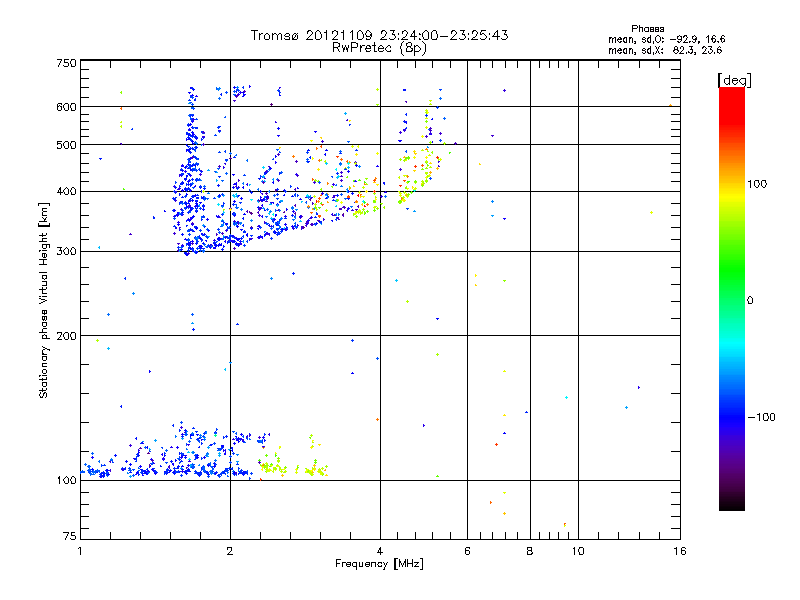800x600 pixels.
Task: Click the y-axis tick label '100'
Action: click(66, 480)
